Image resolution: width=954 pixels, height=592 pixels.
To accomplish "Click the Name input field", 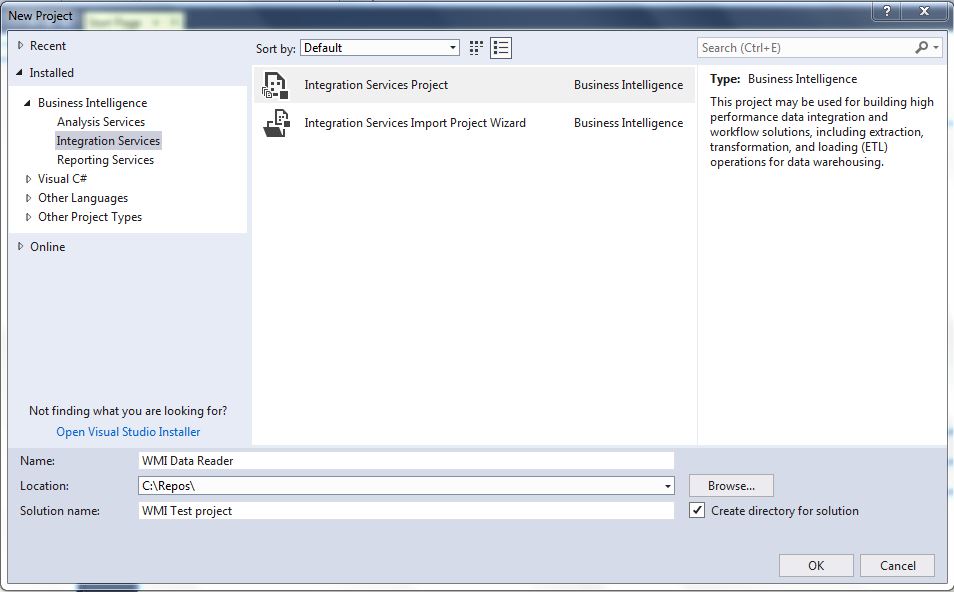I will [406, 461].
